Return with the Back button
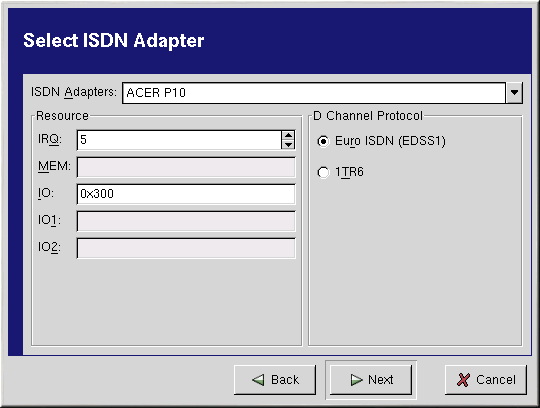 (275, 380)
